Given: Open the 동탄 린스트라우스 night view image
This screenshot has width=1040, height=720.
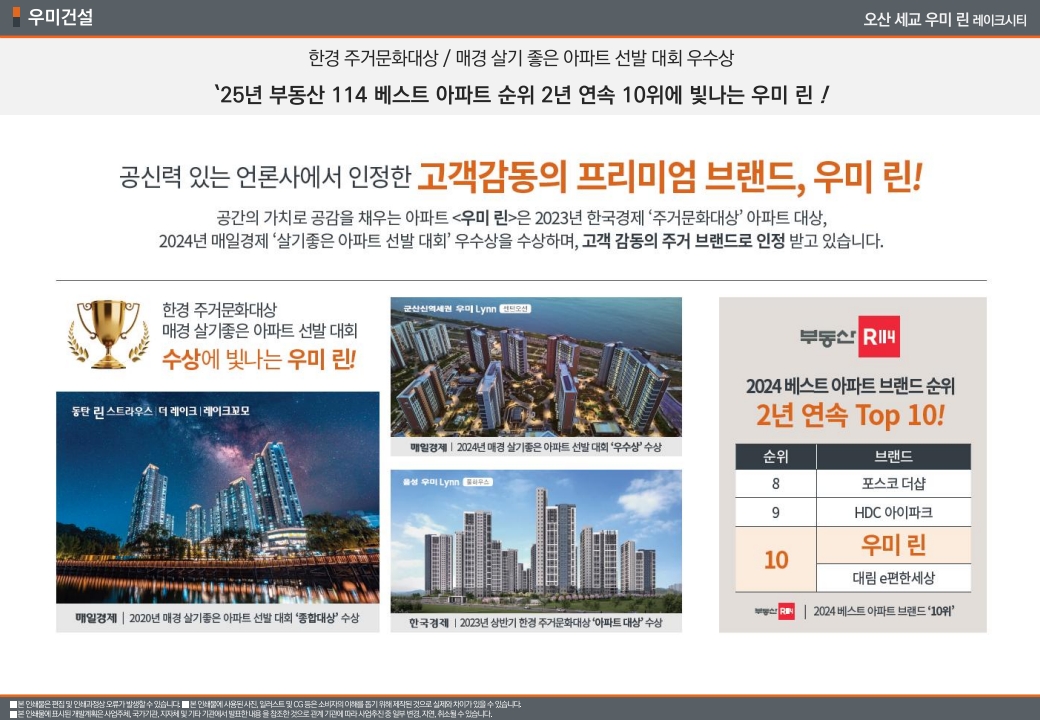Looking at the screenshot, I should coord(218,497).
